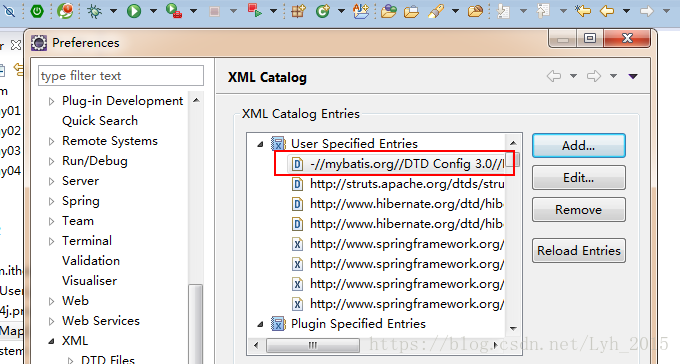
Task: Click the Next Annotation toolbar icon
Action: 503,11
